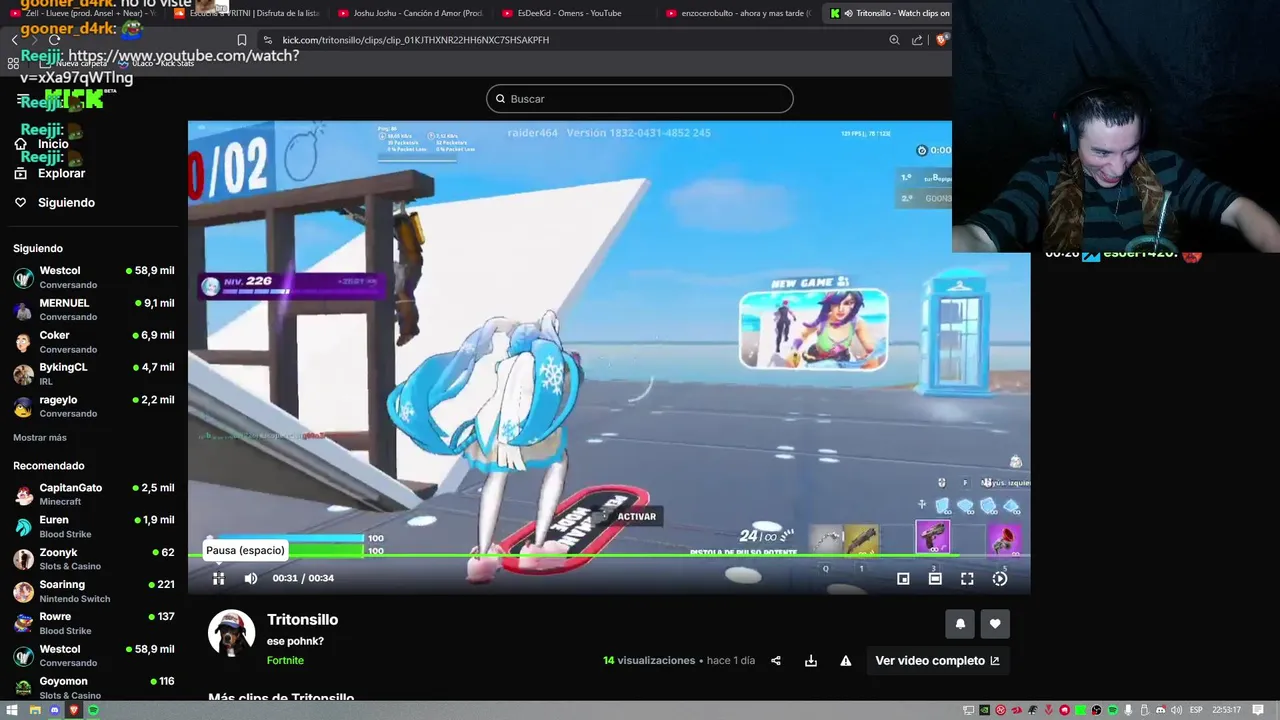Open Soarinng recommended channel
This screenshot has width=1280, height=720.
pyautogui.click(x=94, y=591)
